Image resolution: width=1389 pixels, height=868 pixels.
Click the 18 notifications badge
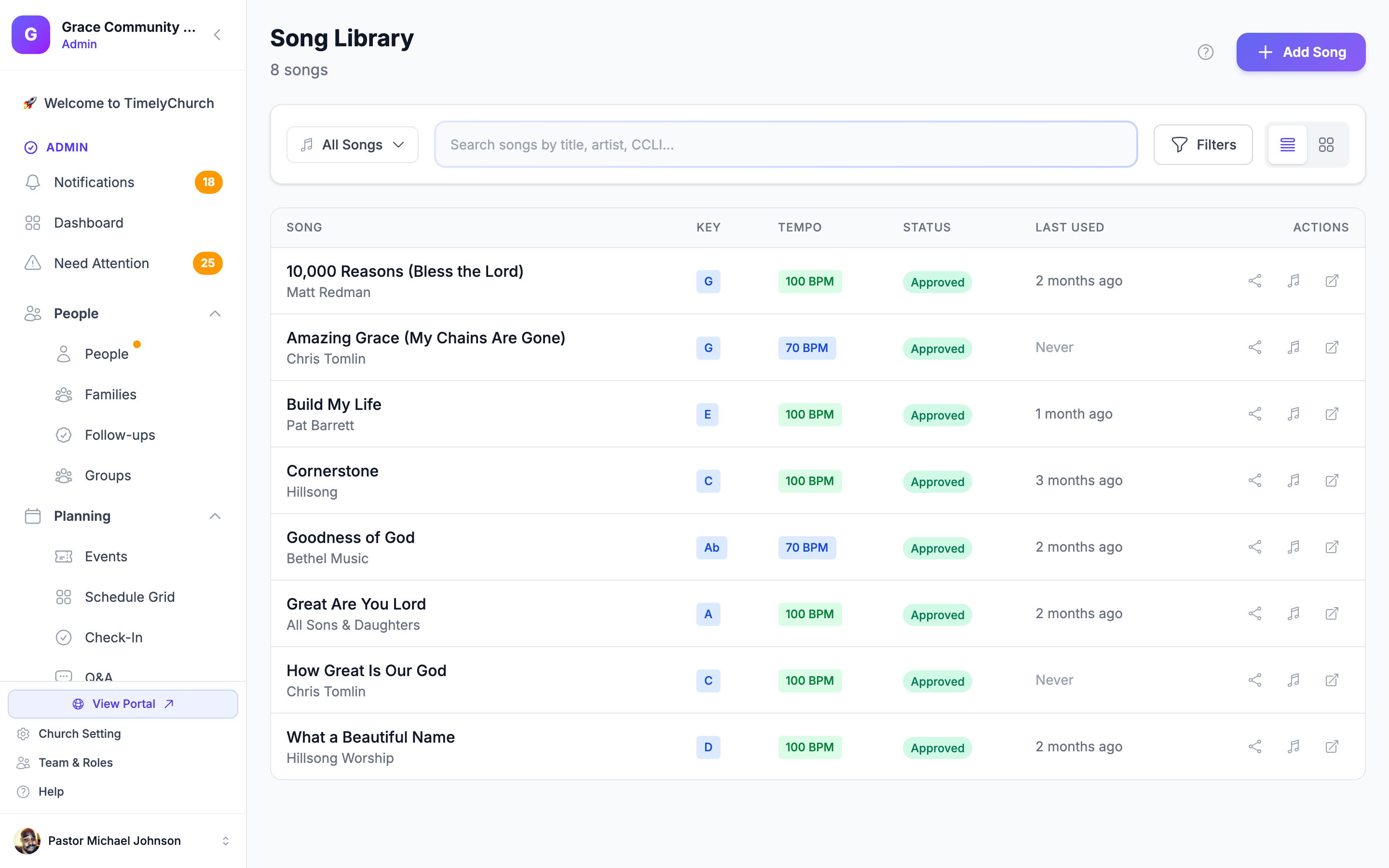point(208,182)
